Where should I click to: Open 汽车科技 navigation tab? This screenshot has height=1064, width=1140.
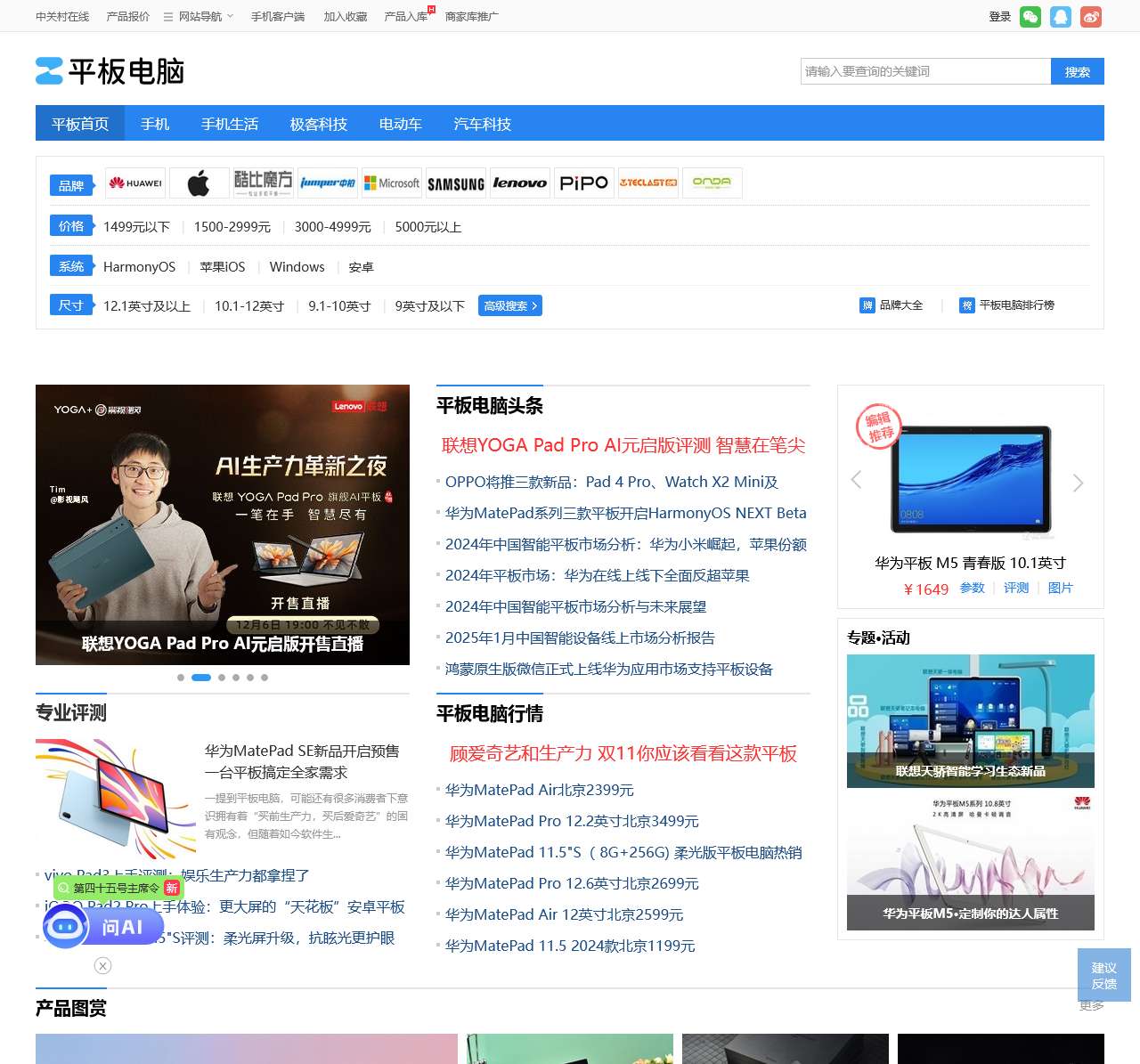point(483,124)
